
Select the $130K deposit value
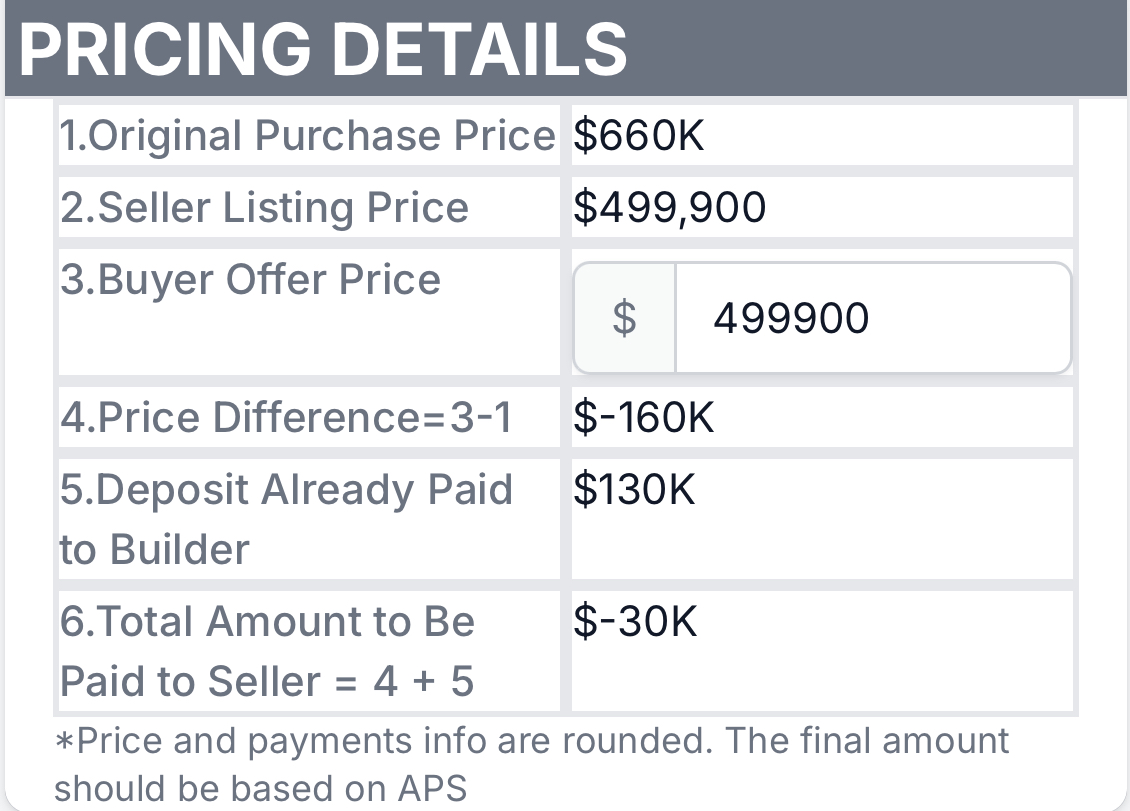634,489
